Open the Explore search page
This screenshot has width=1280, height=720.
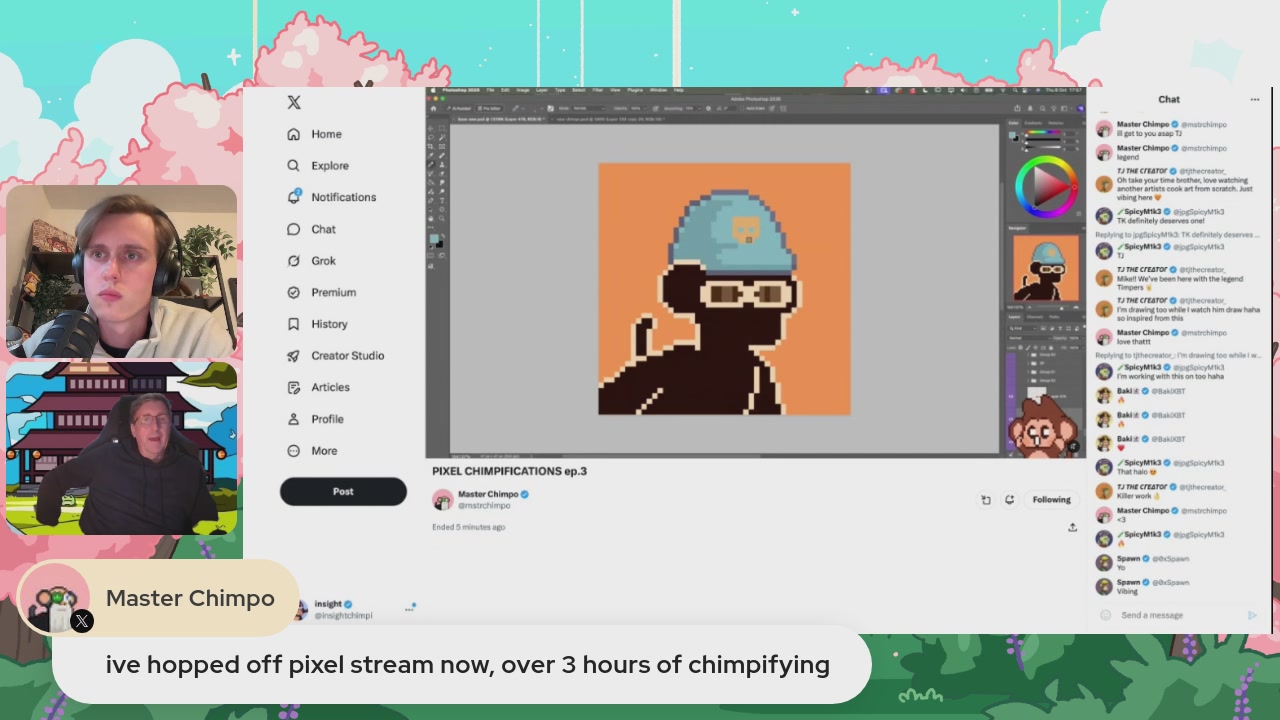click(x=318, y=166)
